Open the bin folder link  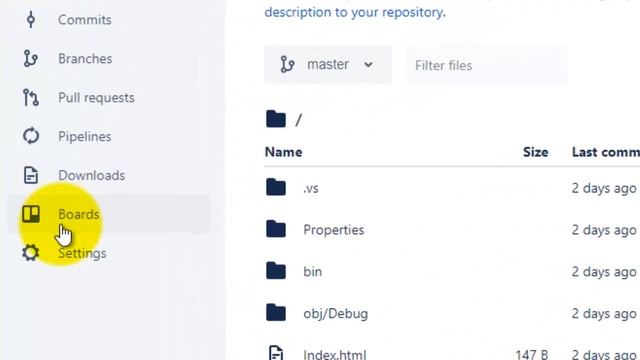[x=312, y=271]
